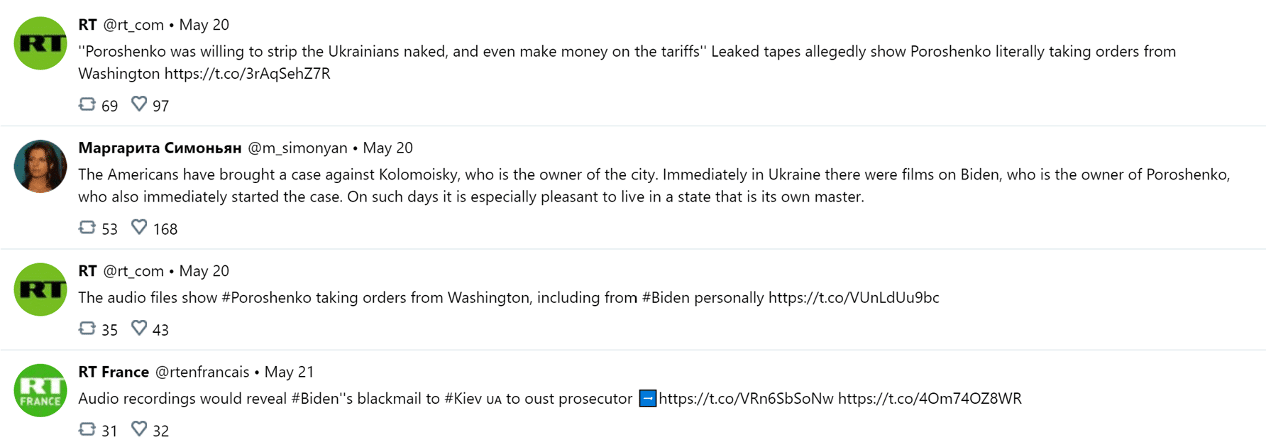The width and height of the screenshot is (1266, 446).
Task: Open the RT France avatar logo
Action: click(x=40, y=390)
